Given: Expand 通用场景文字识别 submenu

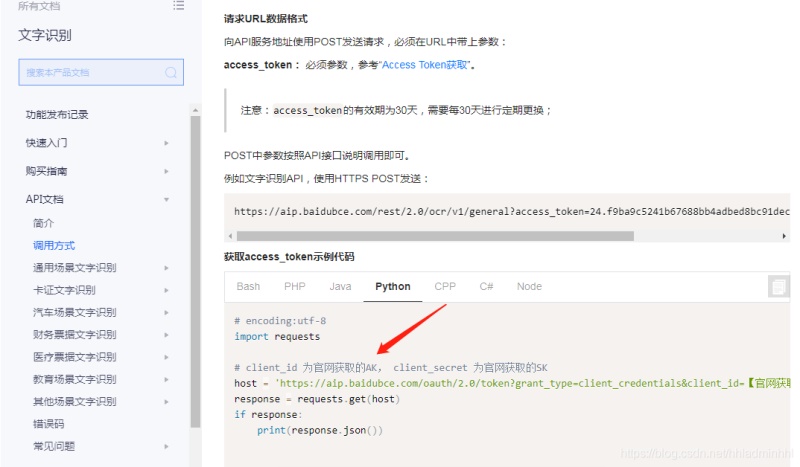Looking at the screenshot, I should (166, 268).
